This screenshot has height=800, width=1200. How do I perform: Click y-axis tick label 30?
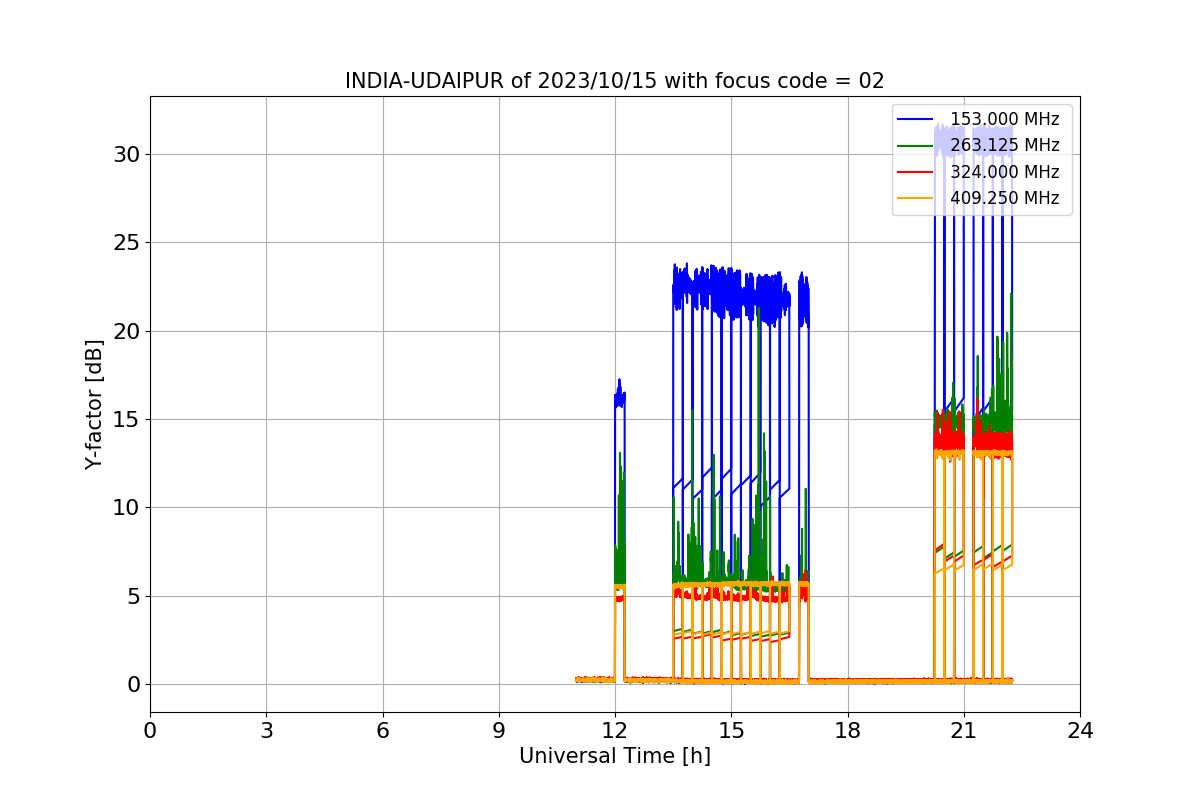click(x=128, y=155)
